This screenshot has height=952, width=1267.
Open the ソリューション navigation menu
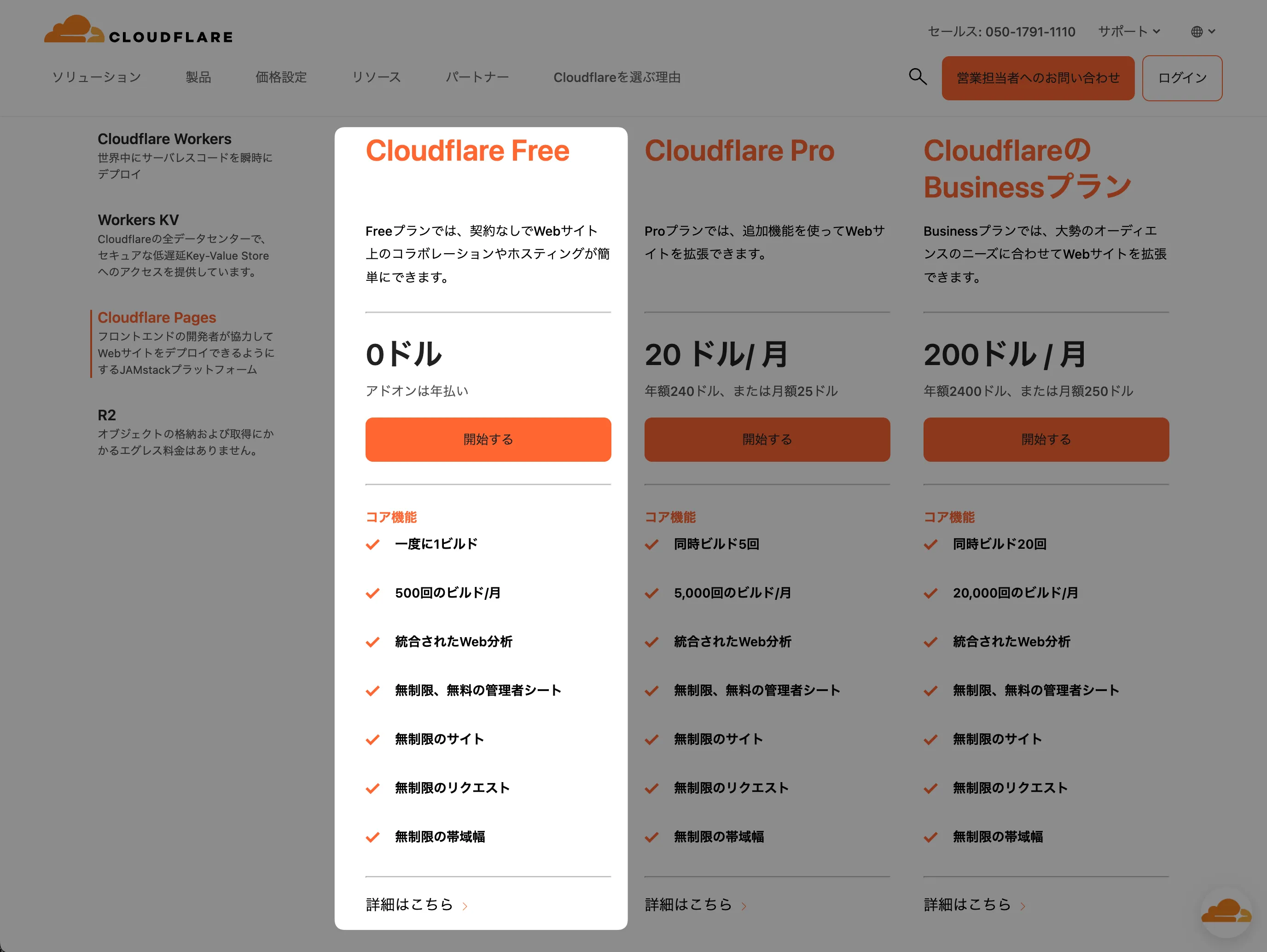coord(96,77)
